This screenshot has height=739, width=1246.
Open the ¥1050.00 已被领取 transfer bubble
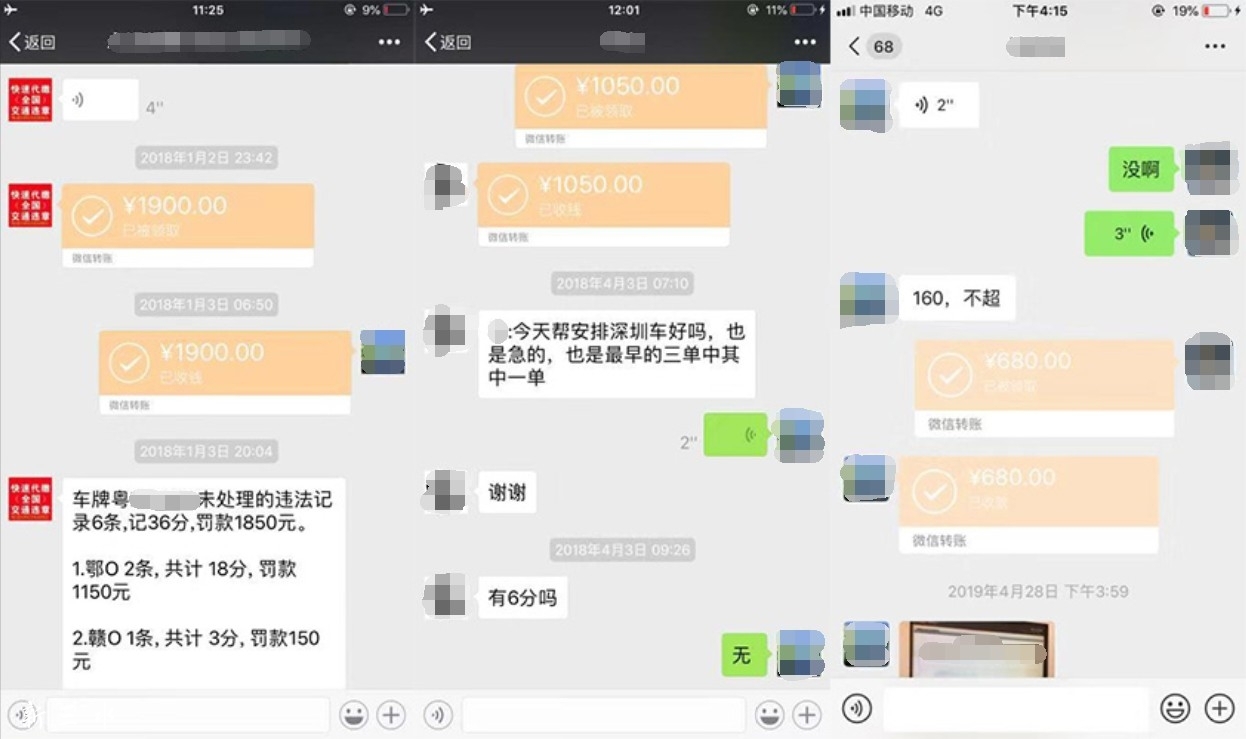[x=641, y=105]
